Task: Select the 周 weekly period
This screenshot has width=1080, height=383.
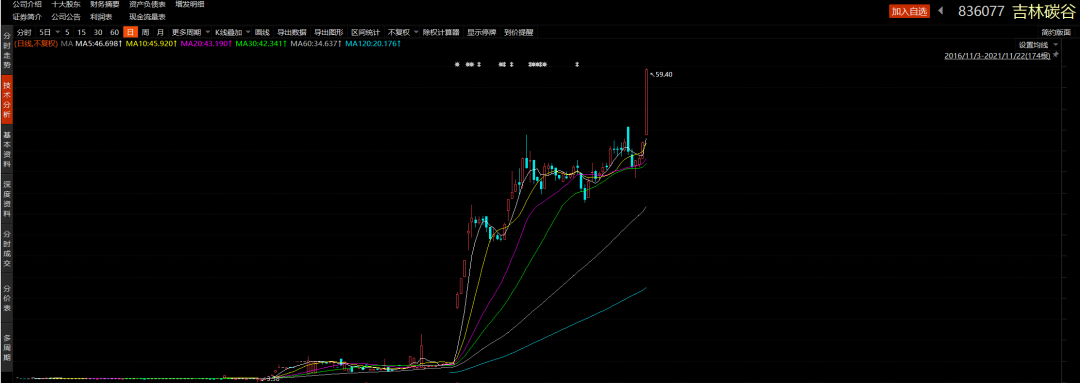Action: (145, 32)
